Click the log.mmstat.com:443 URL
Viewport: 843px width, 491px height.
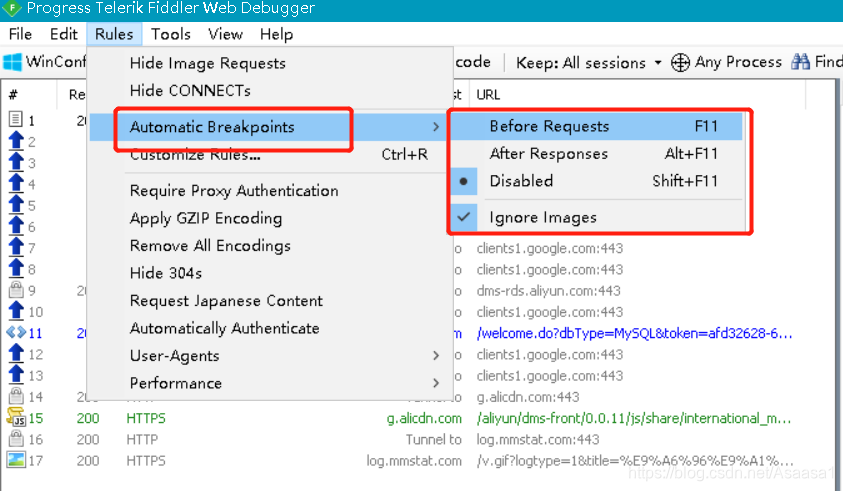click(x=538, y=439)
